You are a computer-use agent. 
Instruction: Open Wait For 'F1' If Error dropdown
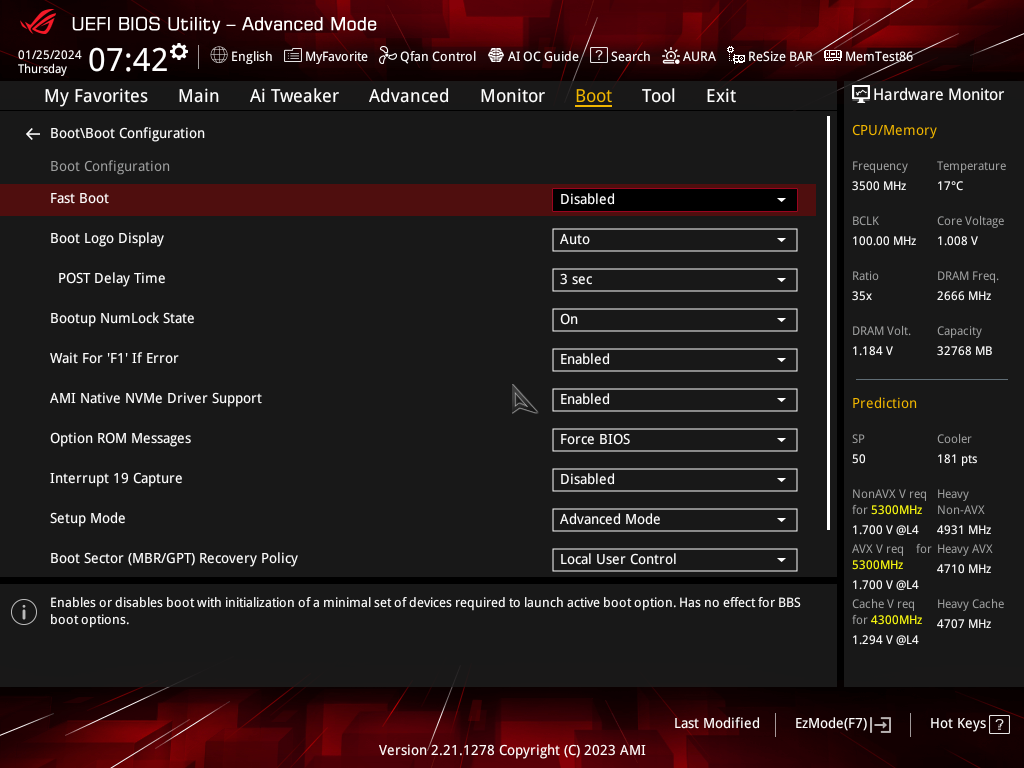tap(674, 359)
